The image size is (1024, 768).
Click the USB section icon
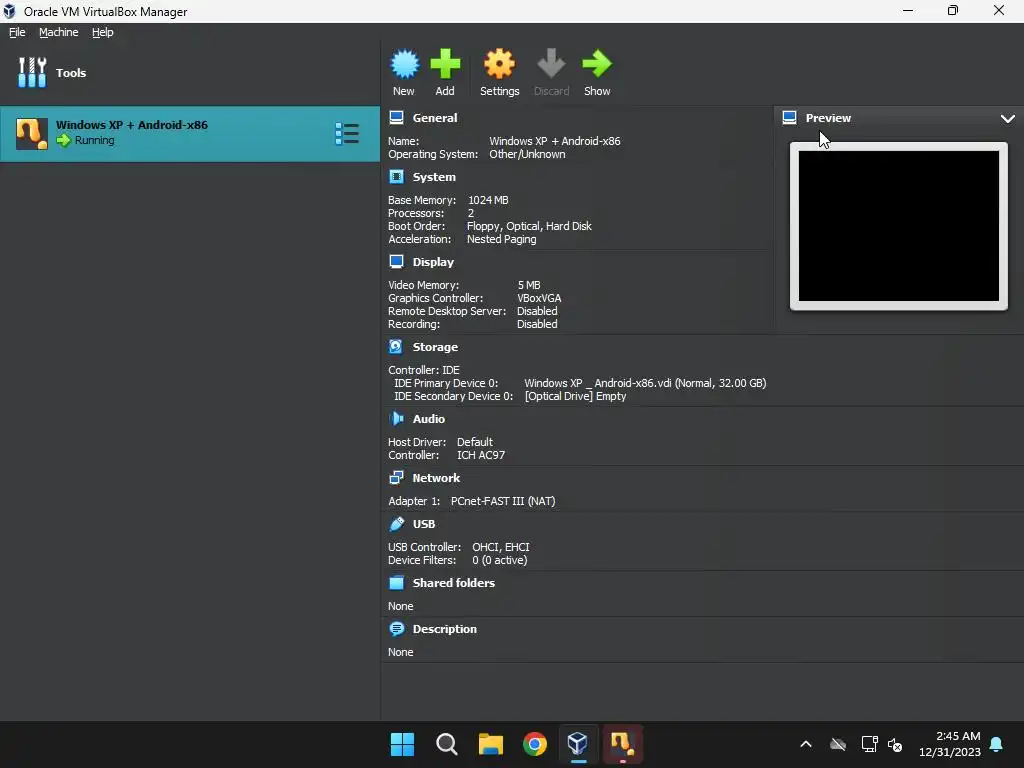(396, 524)
